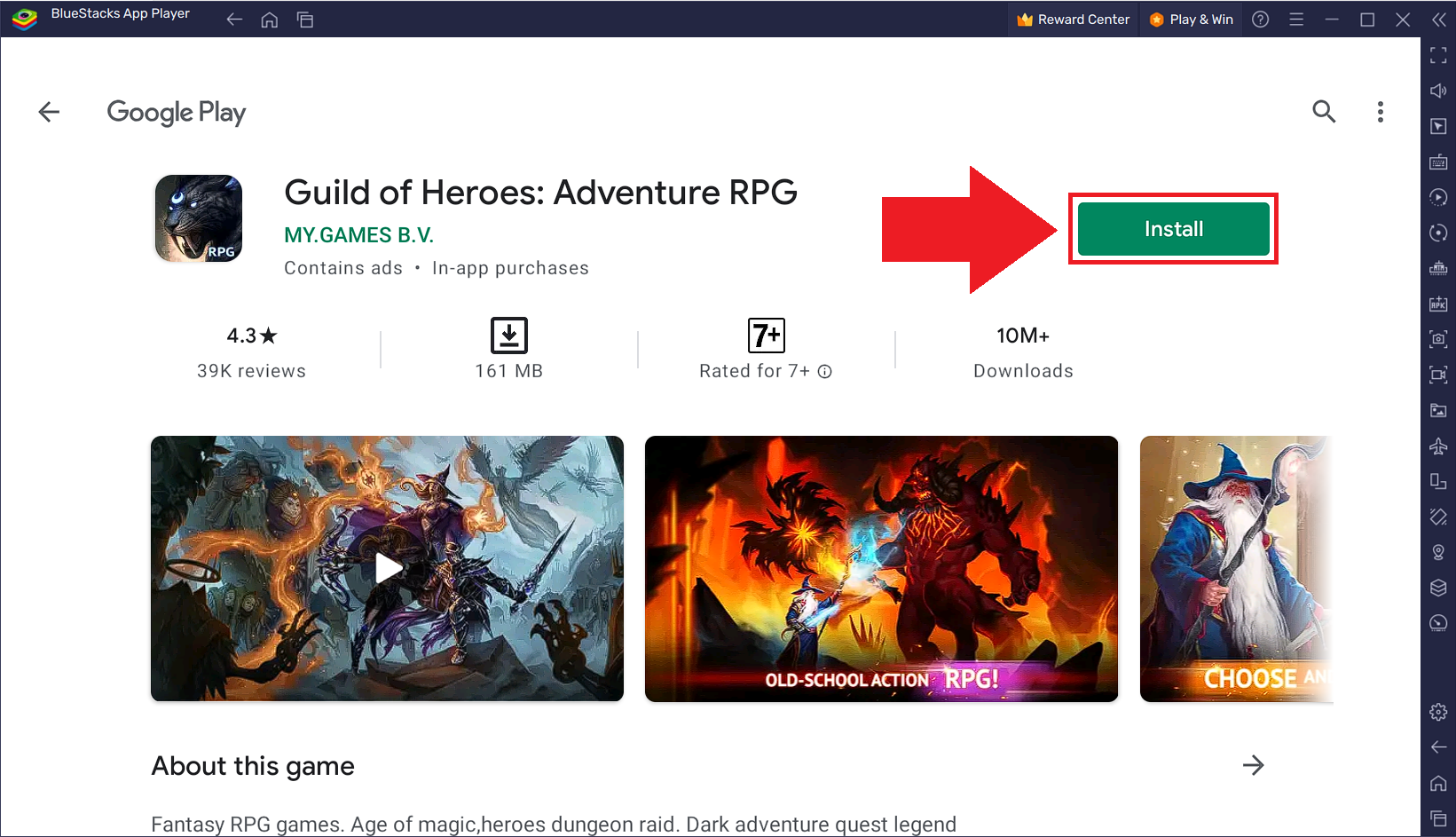Click the sidebar Android back arrow

(x=1438, y=747)
